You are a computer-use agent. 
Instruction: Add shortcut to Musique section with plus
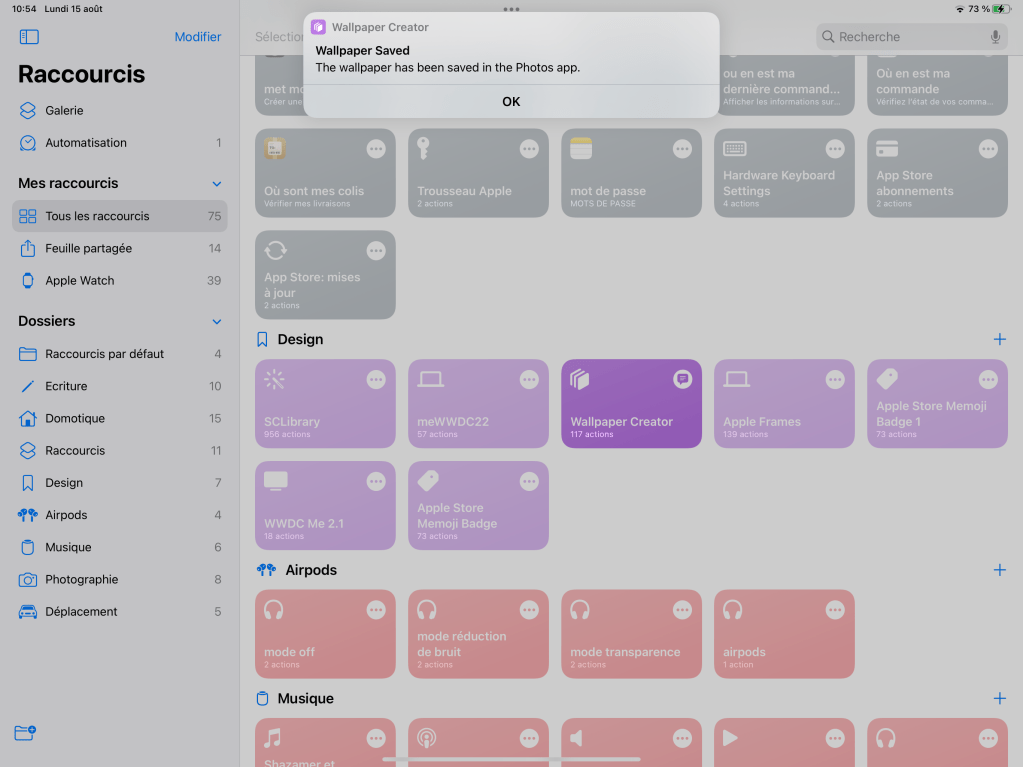point(999,699)
